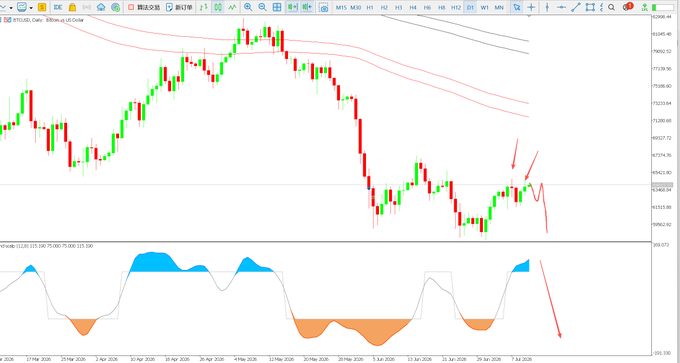Switch chart to bar chart type

click(203, 7)
